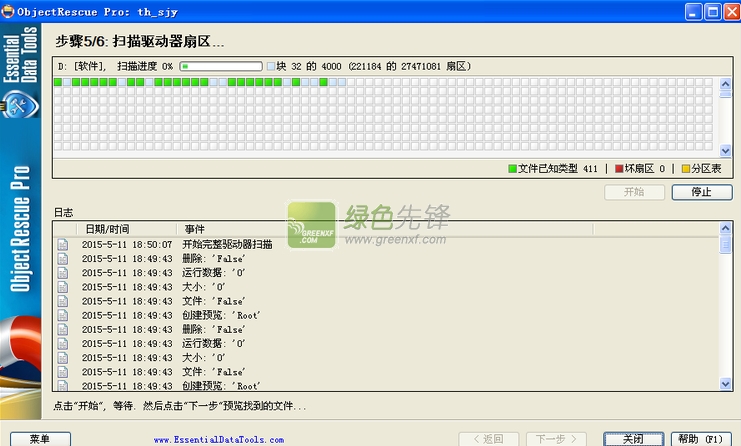741x446 pixels.
Task: Click icon beside first 大小: '0' row
Action: (63, 287)
